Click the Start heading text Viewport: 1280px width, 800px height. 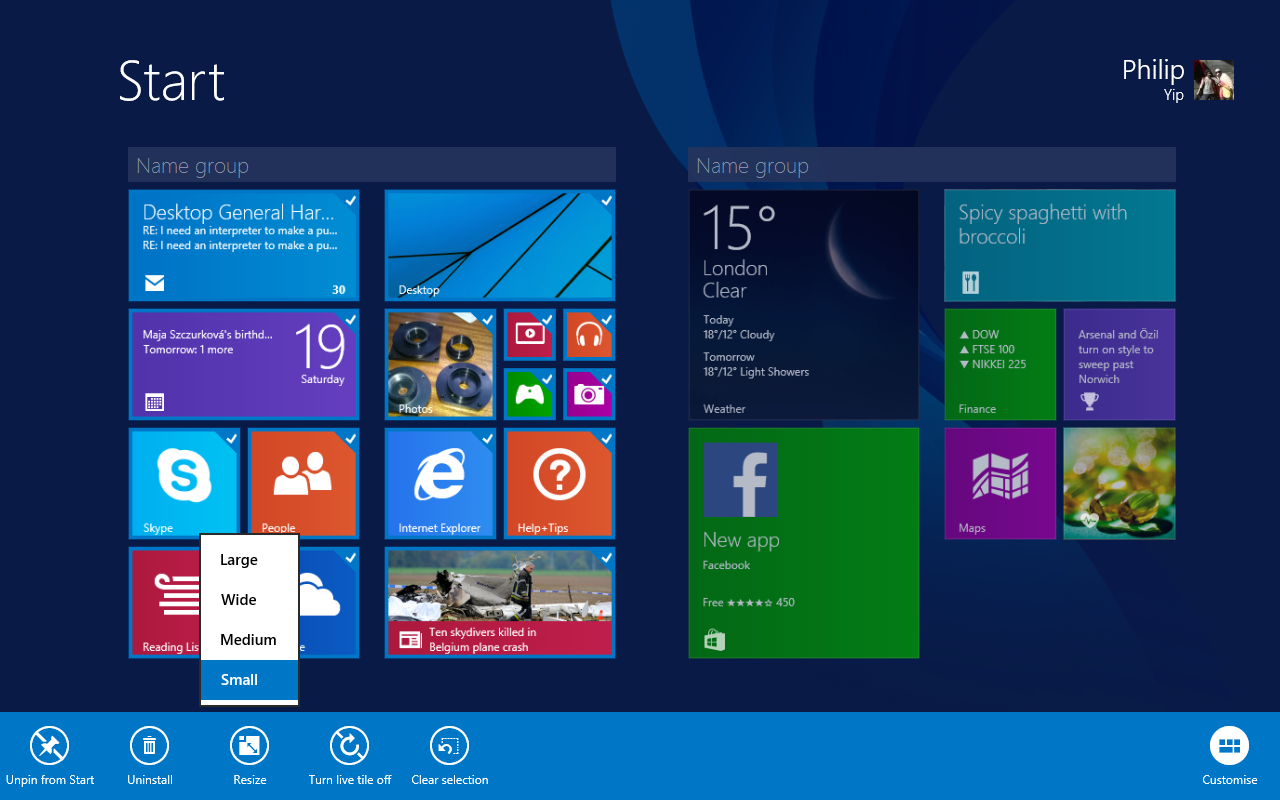(172, 81)
